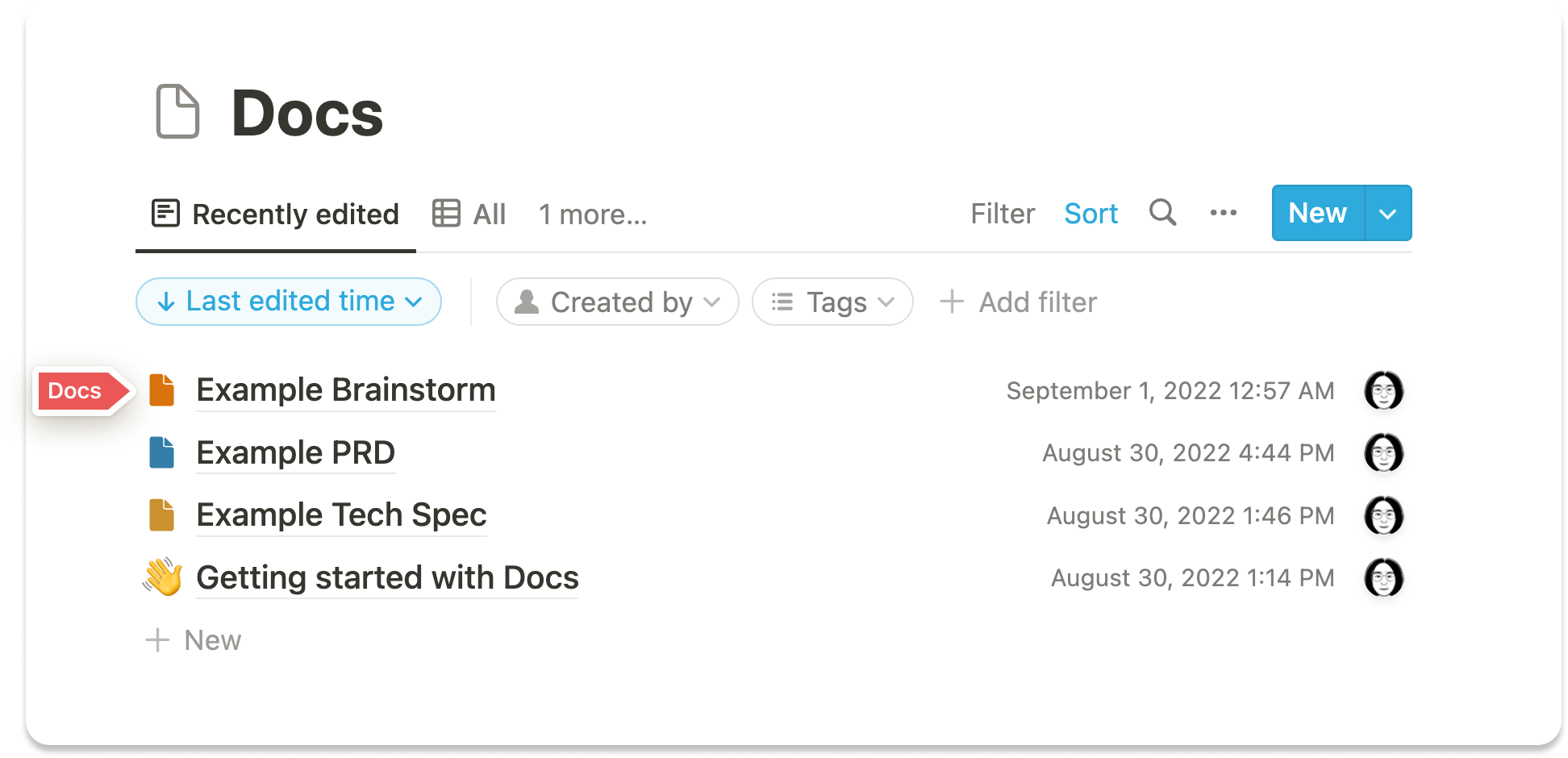
Task: Switch to the All view tab
Action: (x=469, y=214)
